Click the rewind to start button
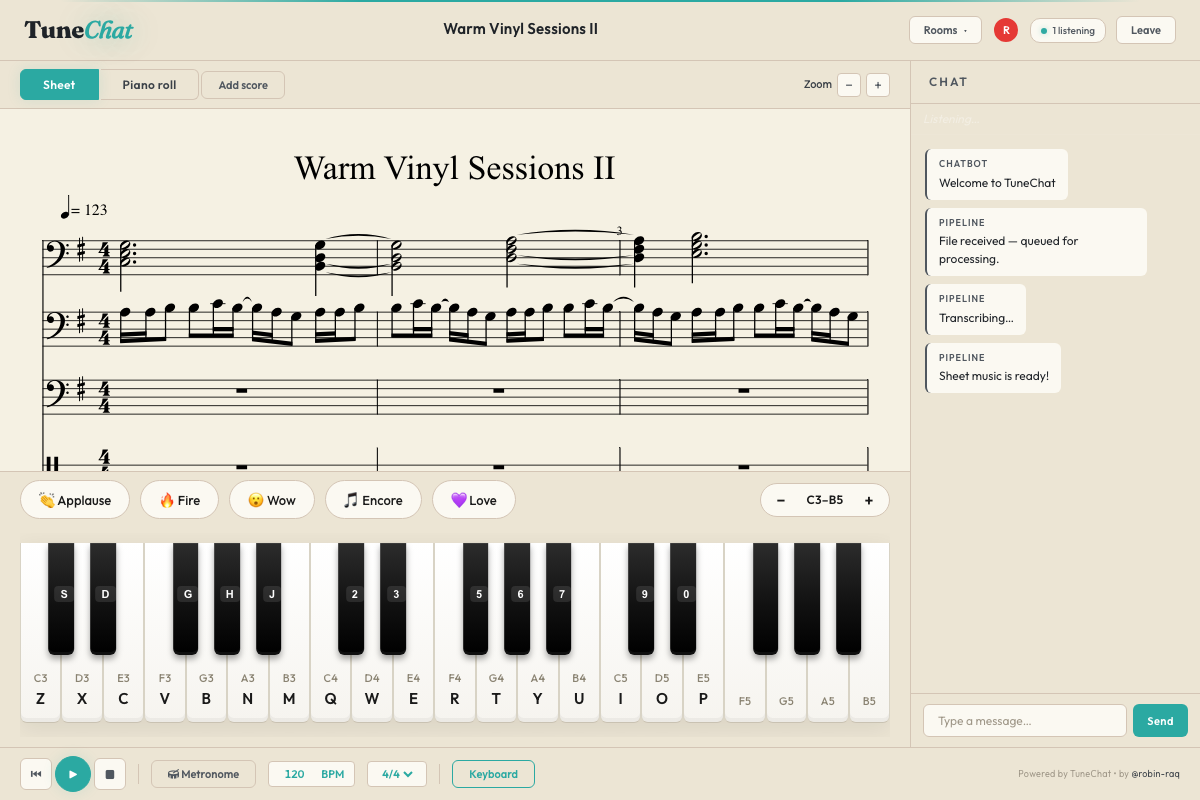This screenshot has width=1200, height=800. [x=36, y=774]
